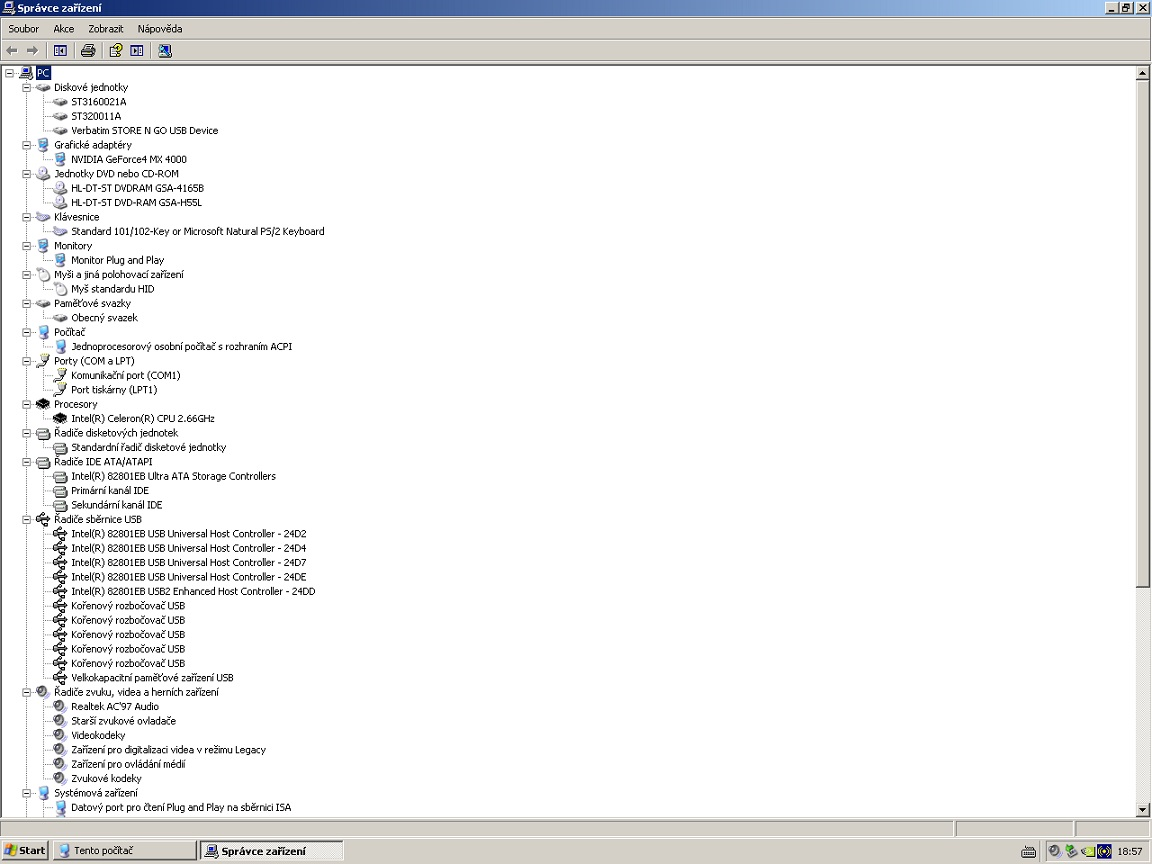Collapse the Řadiče zvuku, videa a herních zařízení
The image size is (1152, 864).
click(x=26, y=692)
